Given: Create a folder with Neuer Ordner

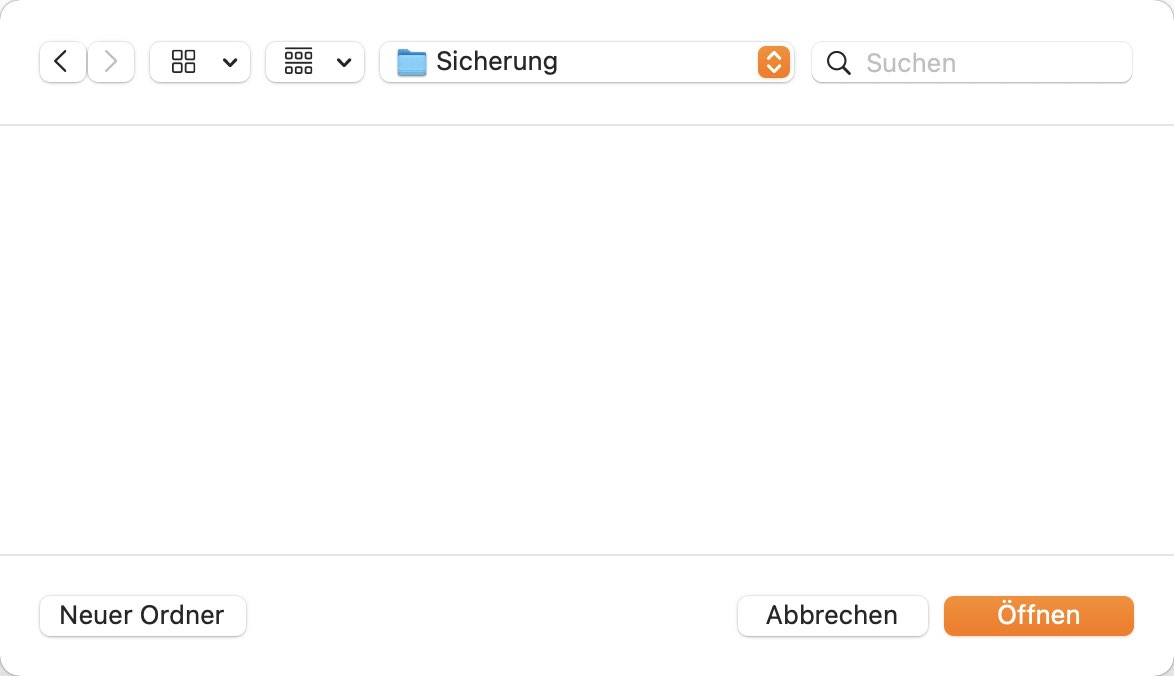Looking at the screenshot, I should 142,615.
